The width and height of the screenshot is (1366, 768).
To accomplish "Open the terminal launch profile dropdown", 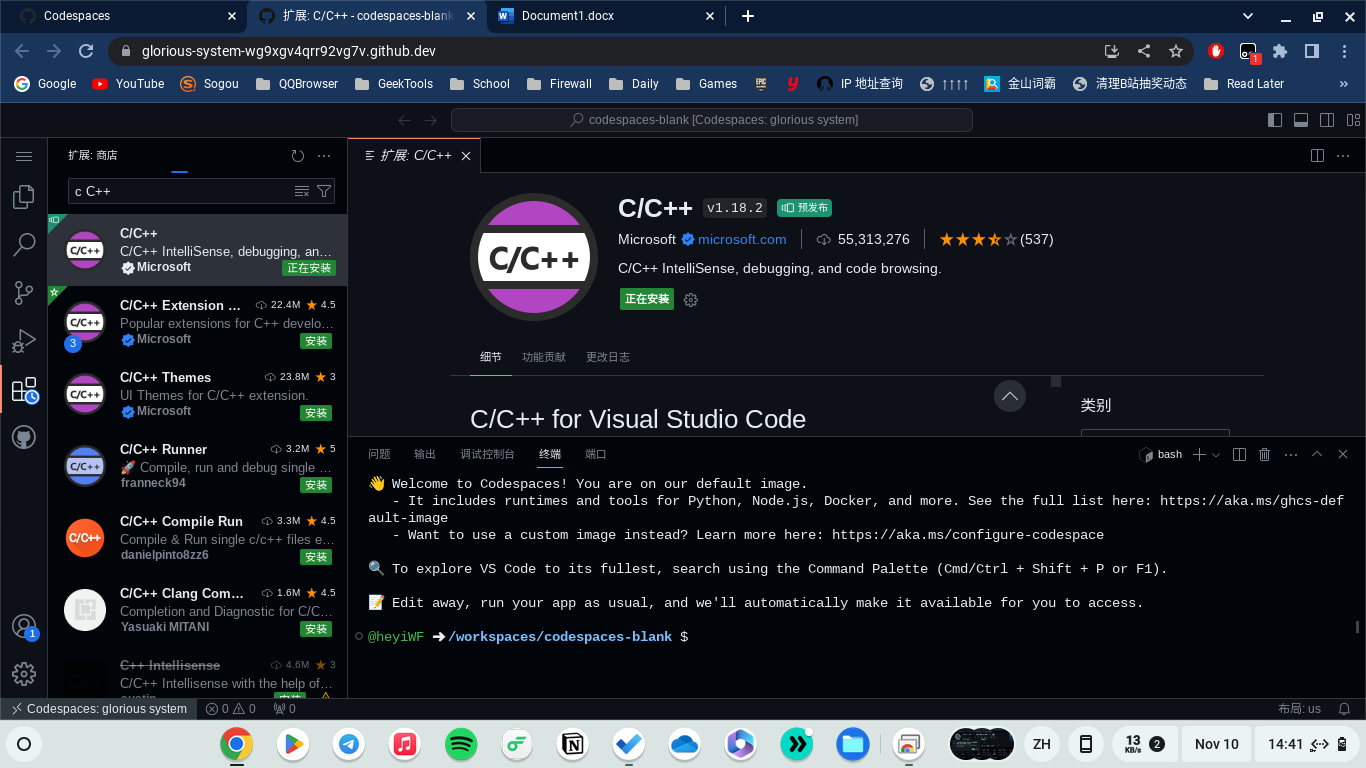I will 1216,454.
